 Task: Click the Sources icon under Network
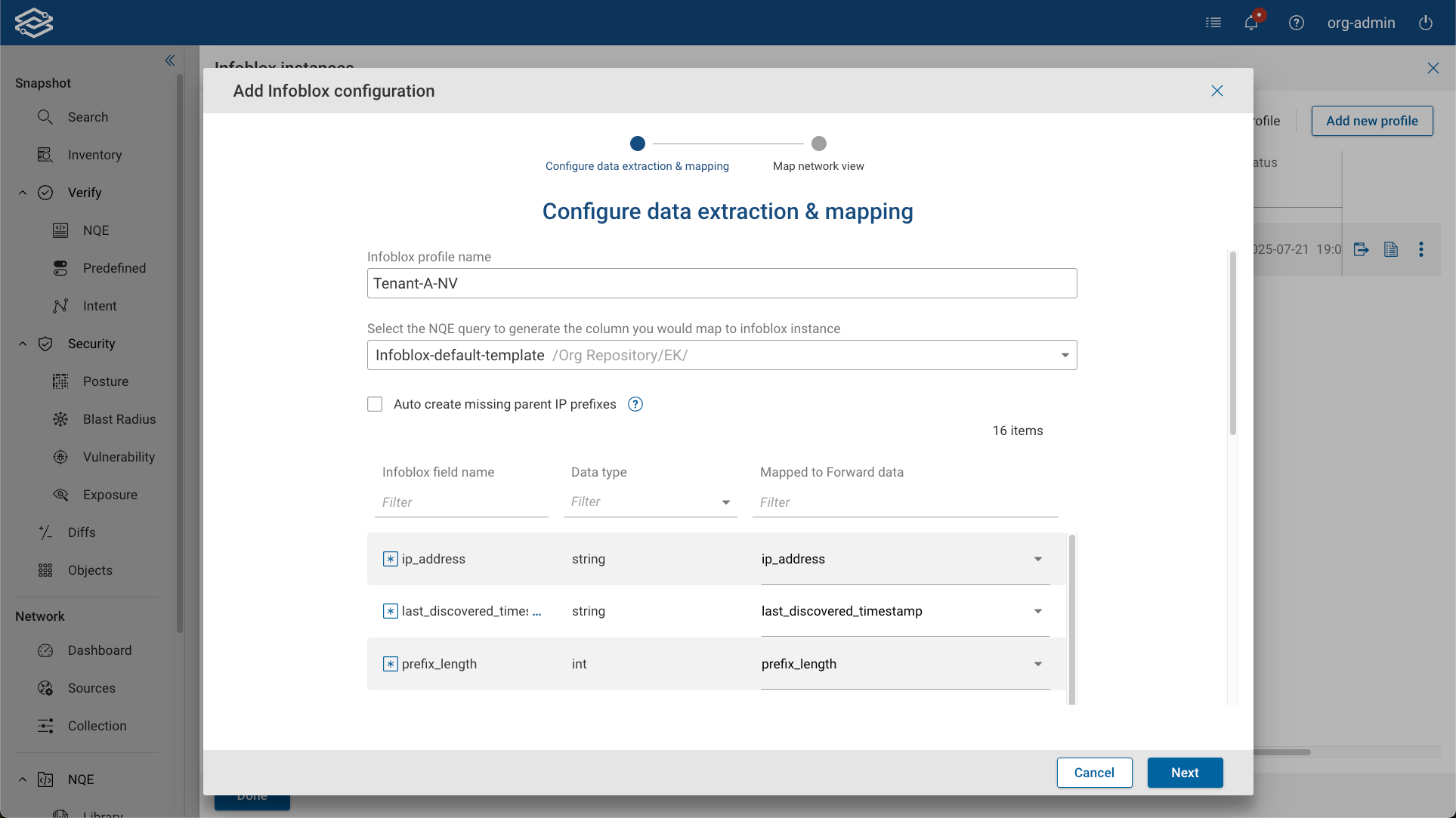click(45, 688)
